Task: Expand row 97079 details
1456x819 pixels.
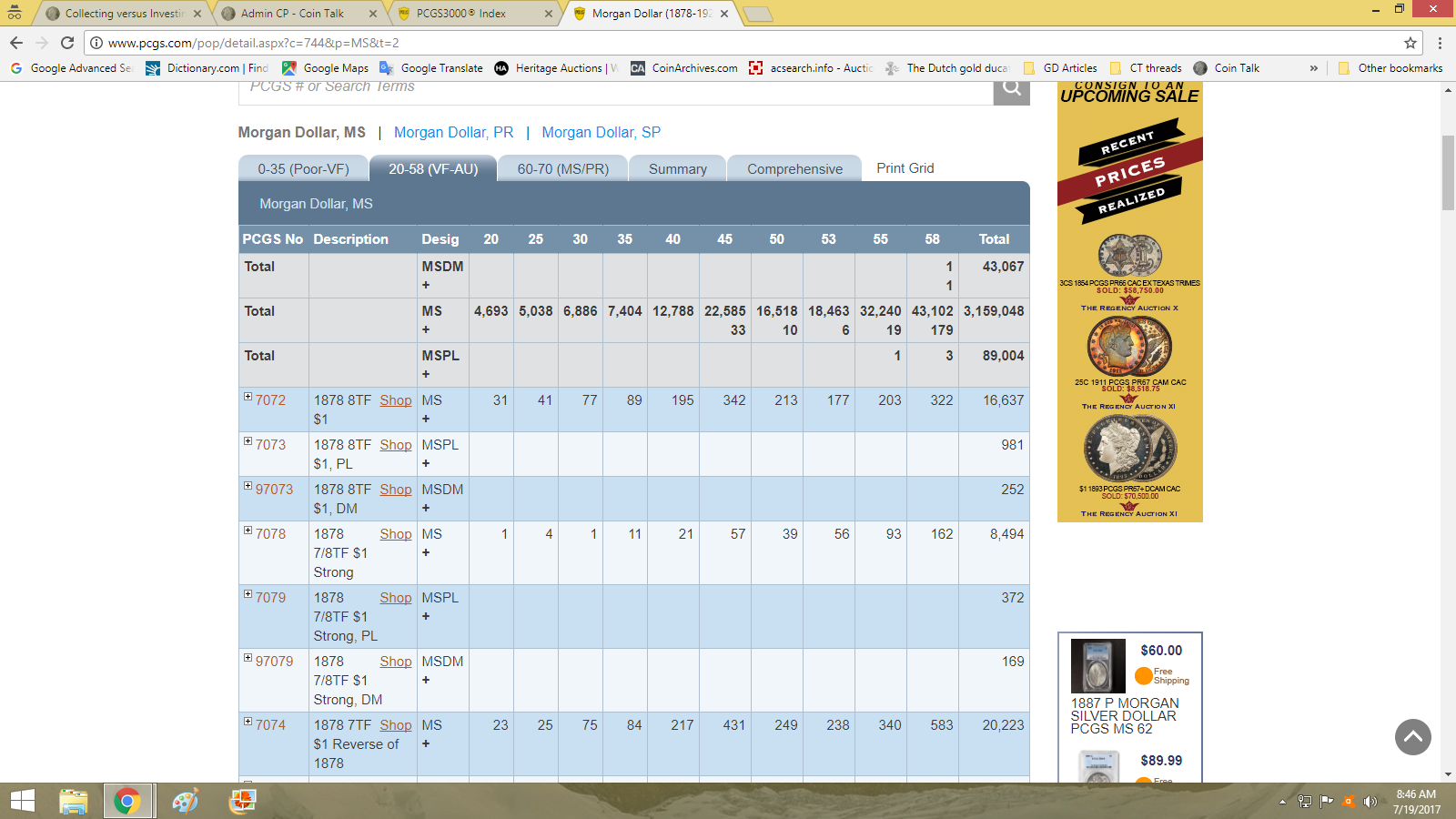Action: point(248,658)
